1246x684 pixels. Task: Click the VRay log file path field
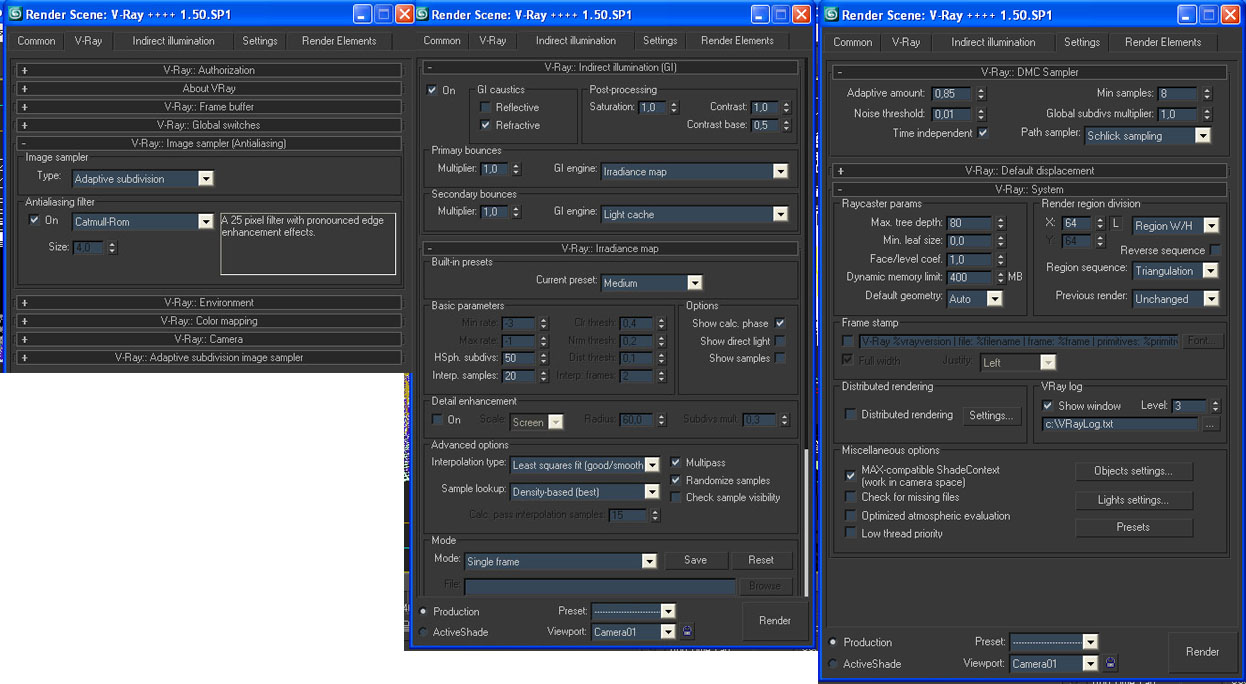tap(1119, 424)
